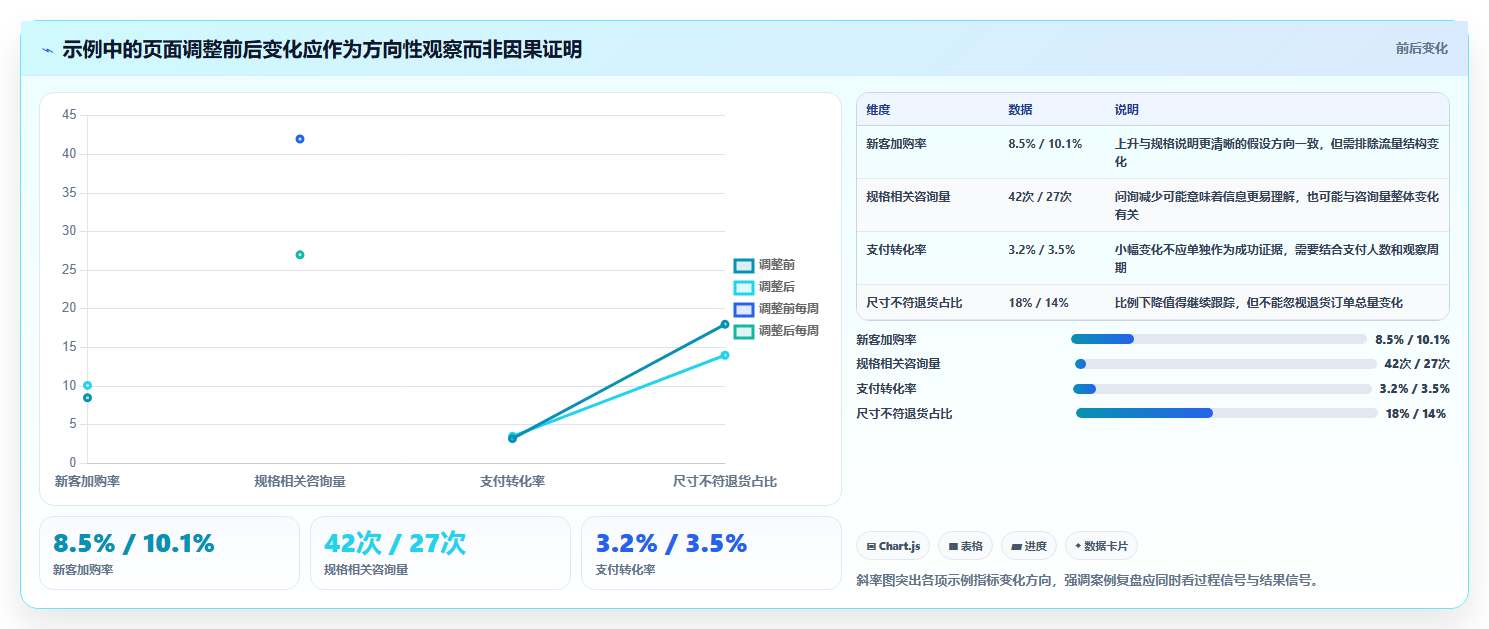Viewport: 1489px width, 629px height.
Task: Click the 新客加购率 progress bar
Action: [1218, 339]
